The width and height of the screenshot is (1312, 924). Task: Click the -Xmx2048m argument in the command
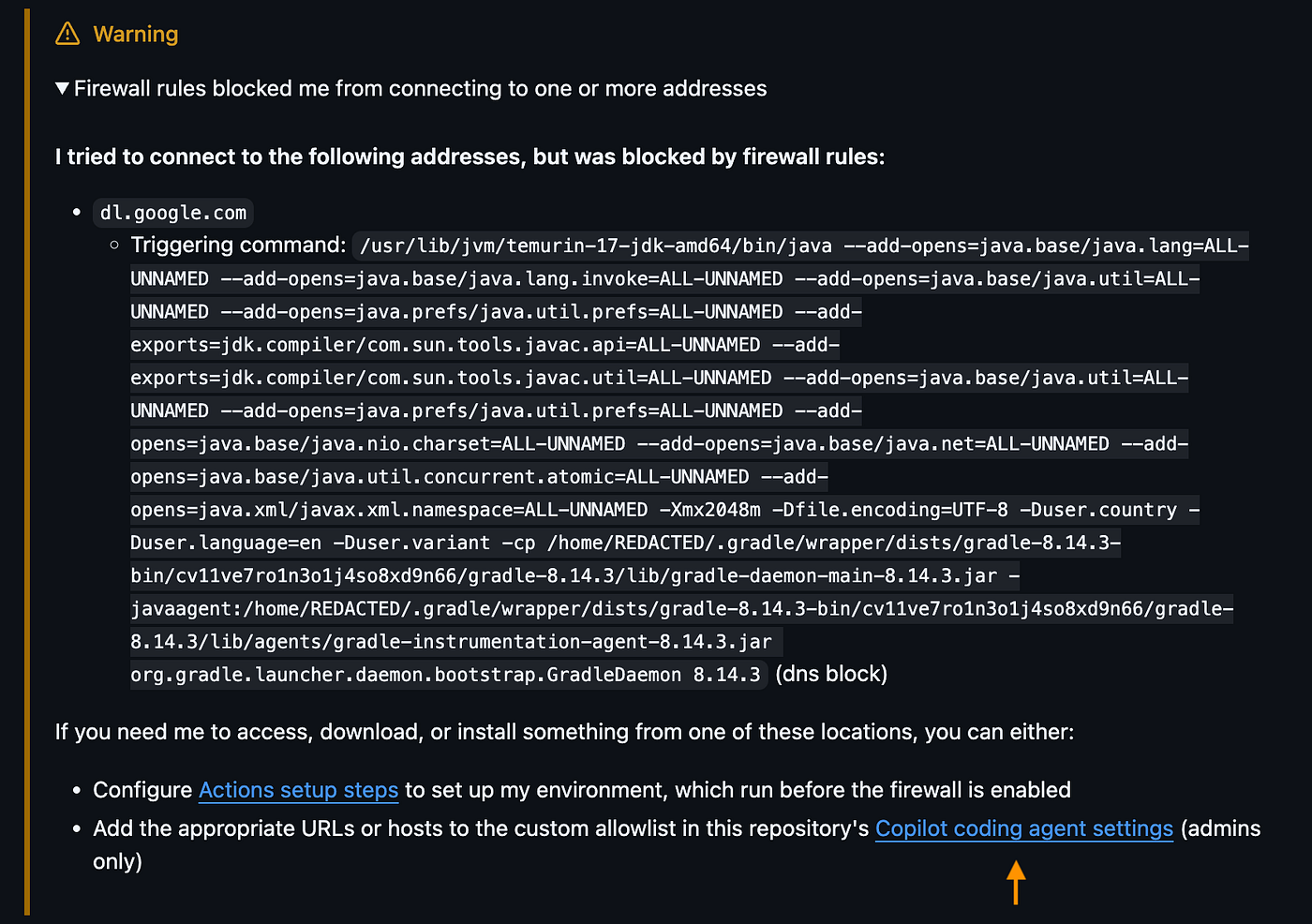[710, 510]
